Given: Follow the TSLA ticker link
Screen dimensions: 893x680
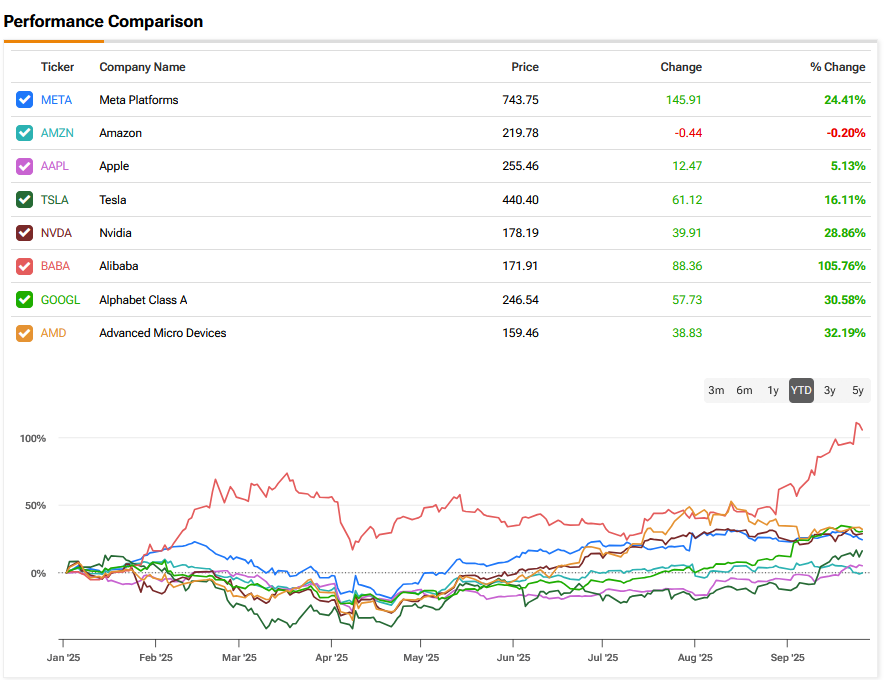Looking at the screenshot, I should click(55, 200).
